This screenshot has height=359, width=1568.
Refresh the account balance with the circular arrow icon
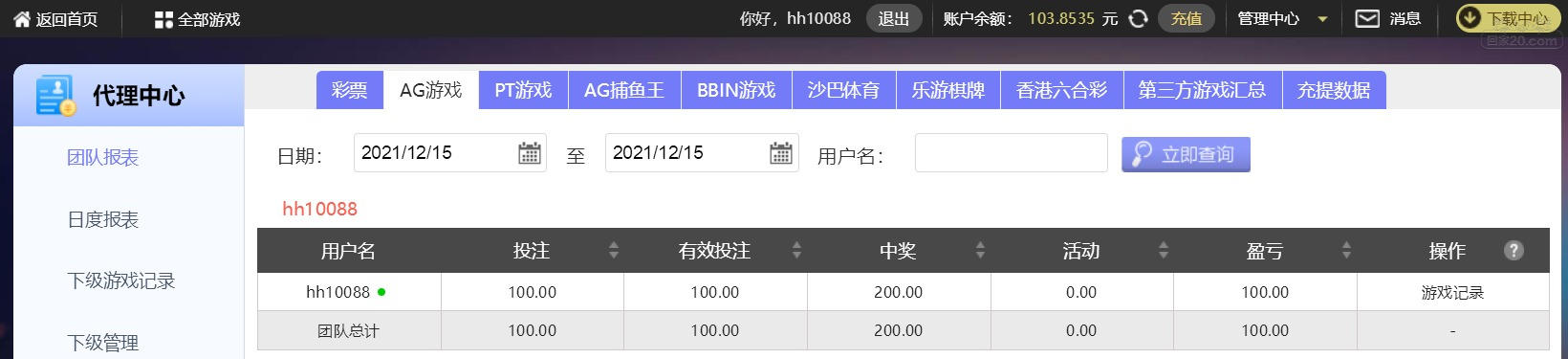(x=1138, y=19)
